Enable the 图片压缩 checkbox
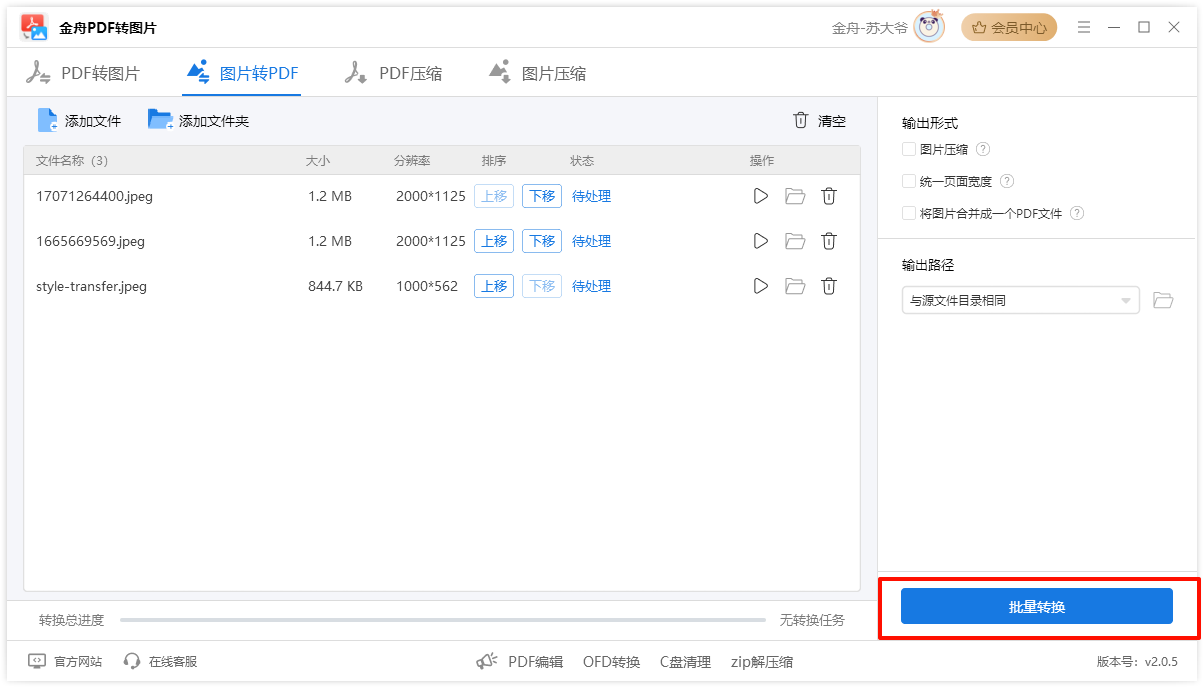 tap(909, 149)
